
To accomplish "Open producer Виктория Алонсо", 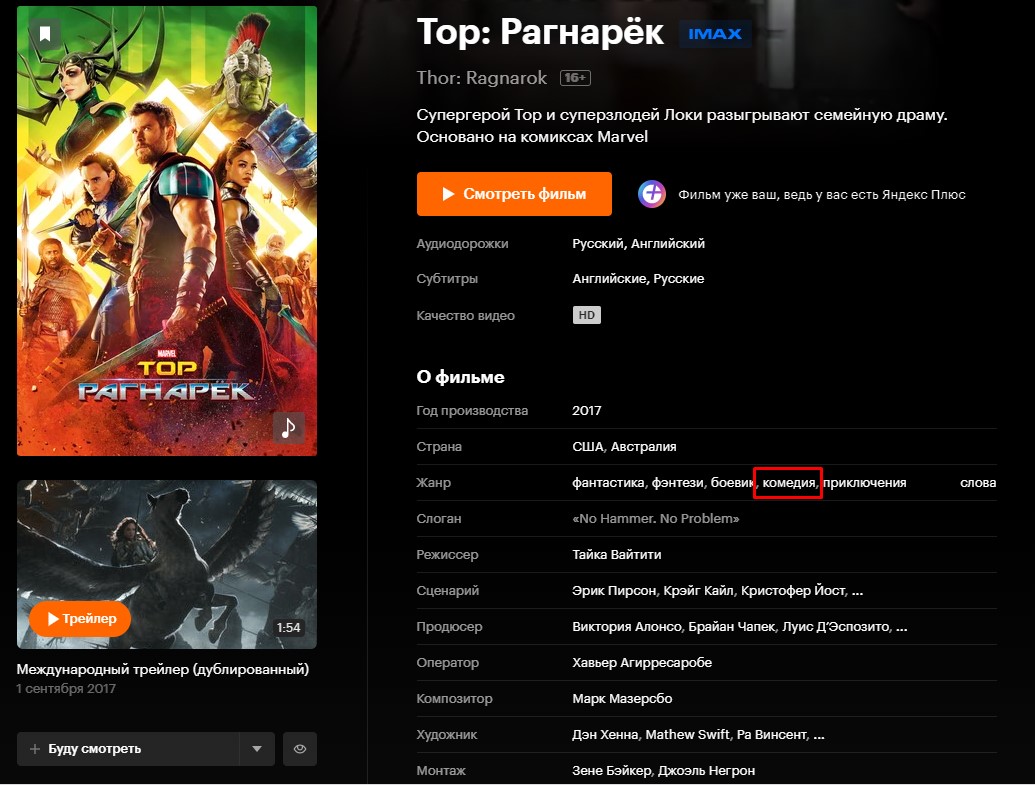I will point(626,626).
